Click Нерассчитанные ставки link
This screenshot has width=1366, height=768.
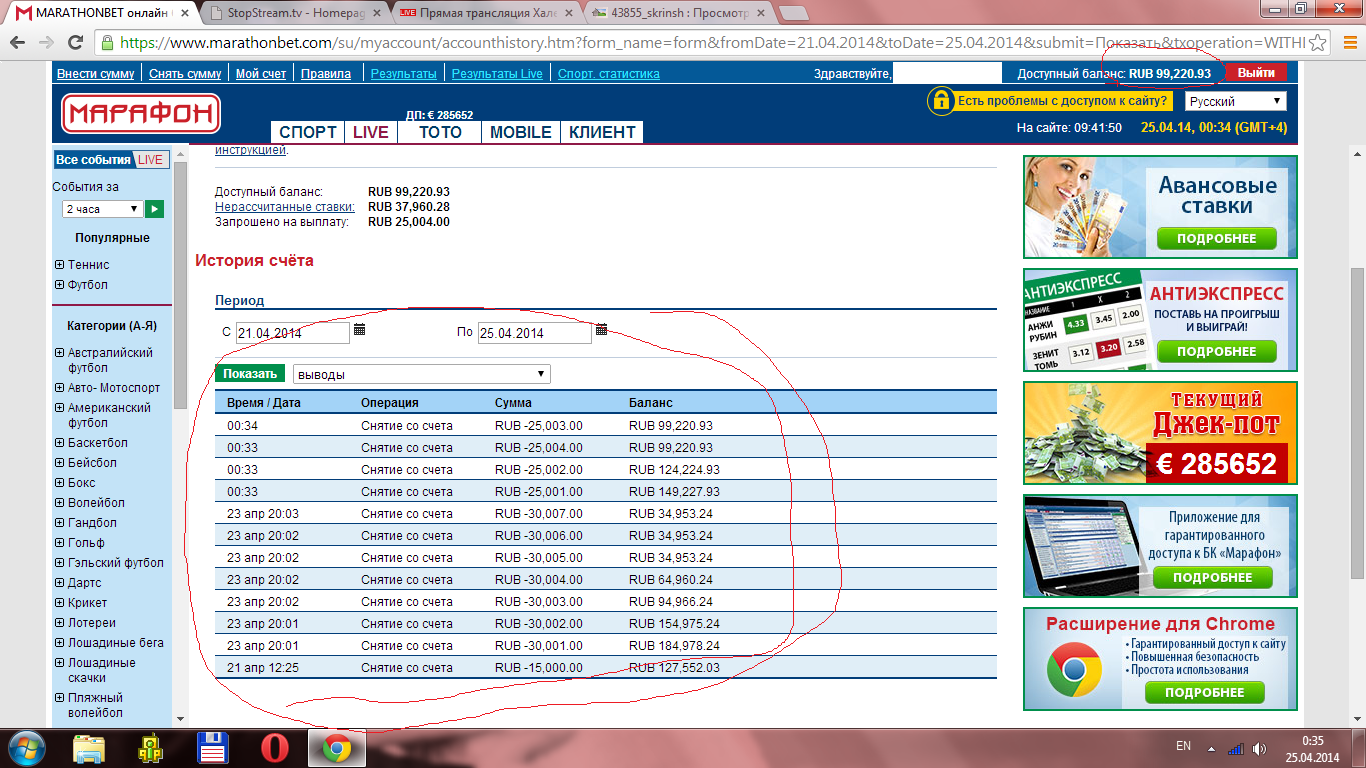(x=285, y=207)
